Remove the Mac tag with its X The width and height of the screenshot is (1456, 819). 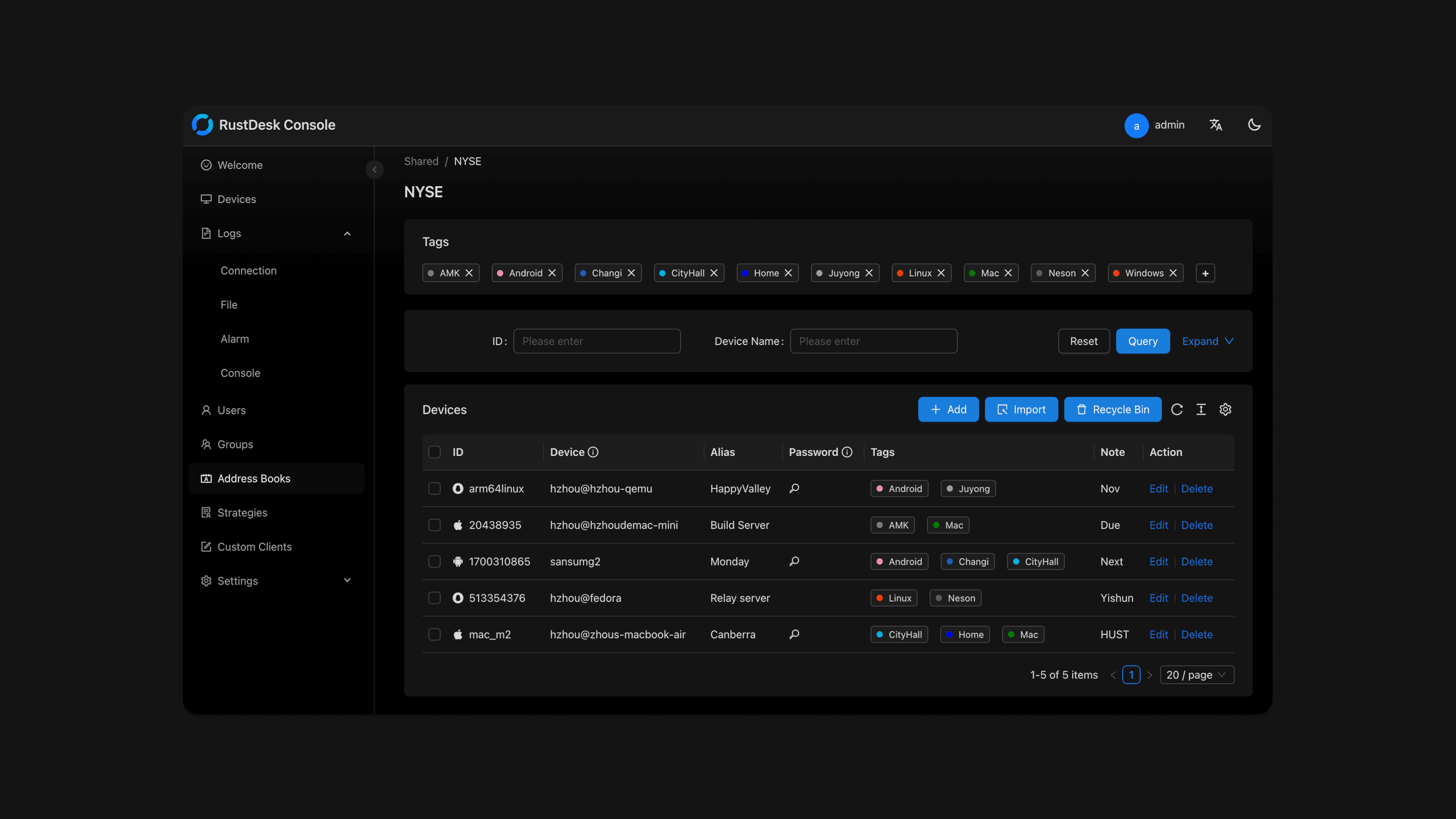(1008, 273)
